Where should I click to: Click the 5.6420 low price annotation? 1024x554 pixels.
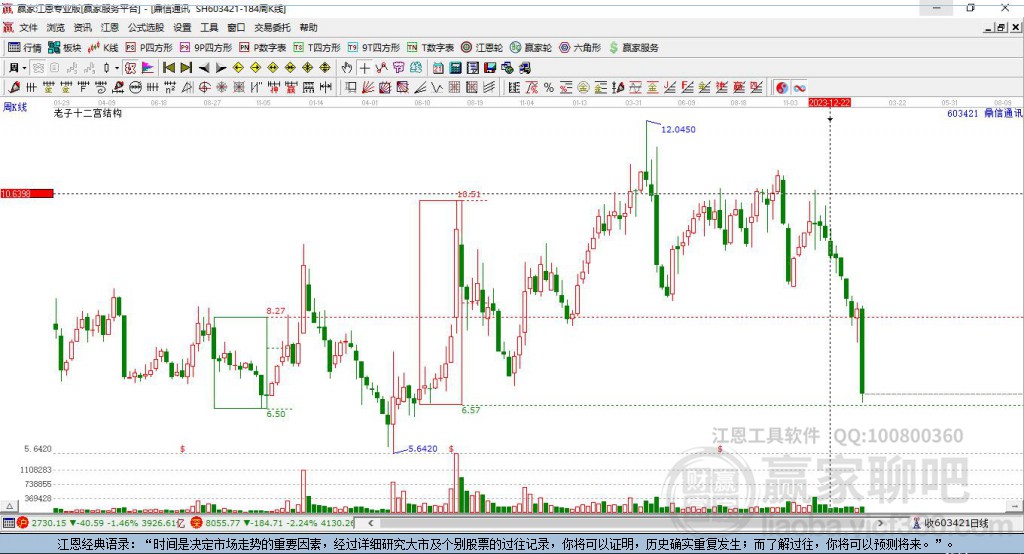click(x=423, y=449)
